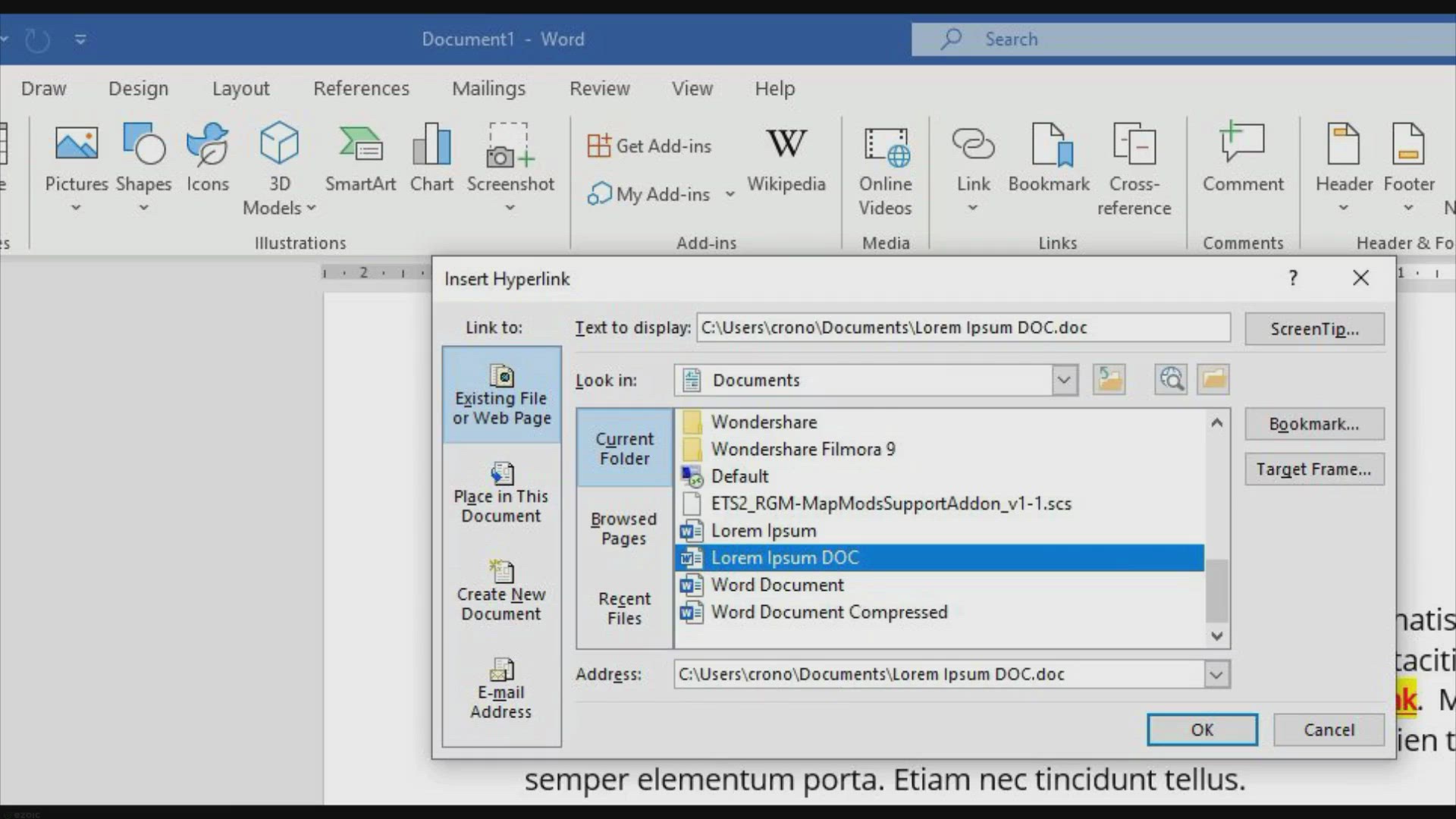Viewport: 1456px width, 819px height.
Task: Expand the 3D Models dropdown arrow
Action: (311, 208)
